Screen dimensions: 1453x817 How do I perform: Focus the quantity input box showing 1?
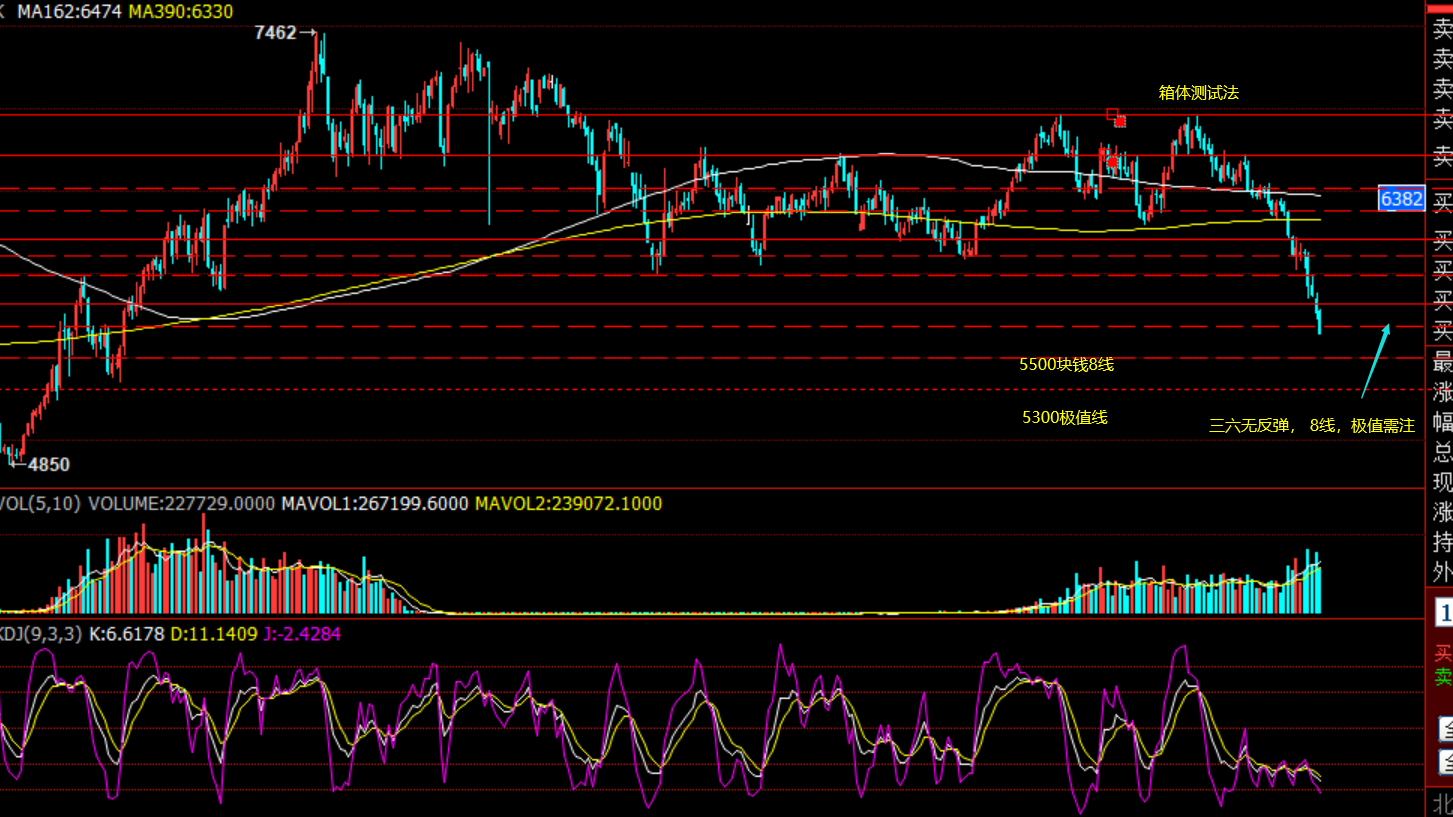pyautogui.click(x=1443, y=611)
